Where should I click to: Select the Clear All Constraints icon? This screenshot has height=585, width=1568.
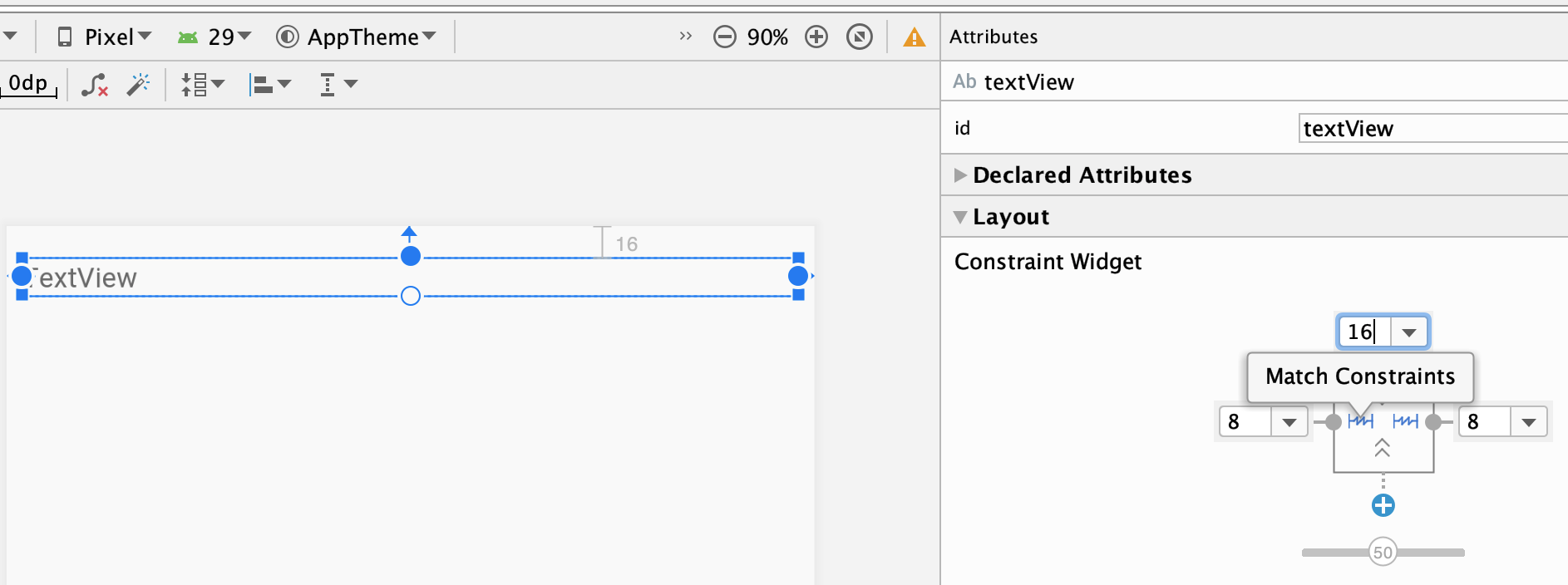94,83
